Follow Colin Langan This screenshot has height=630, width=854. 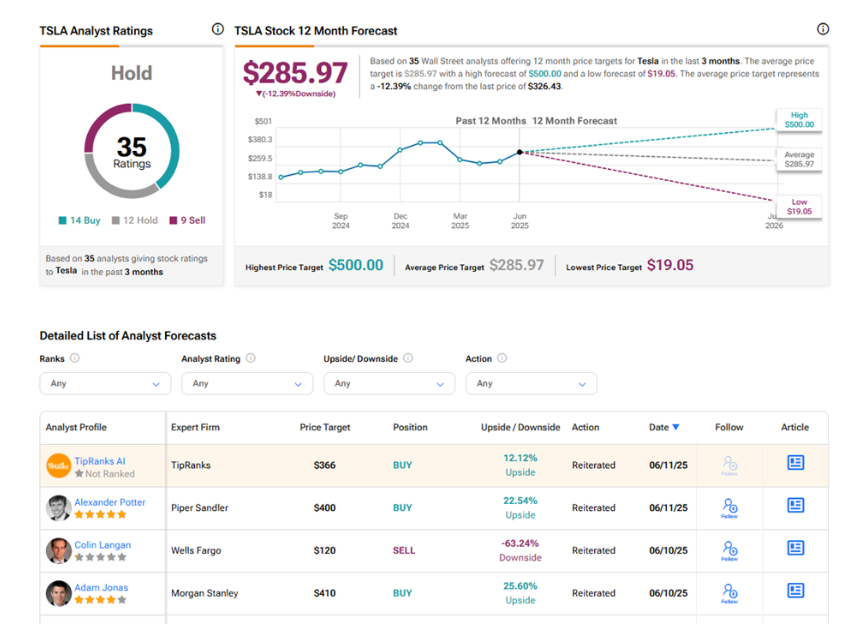[730, 551]
